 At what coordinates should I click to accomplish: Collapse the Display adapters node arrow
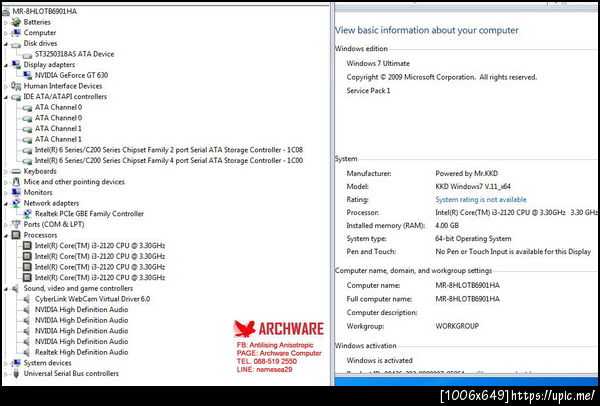pyautogui.click(x=6, y=65)
